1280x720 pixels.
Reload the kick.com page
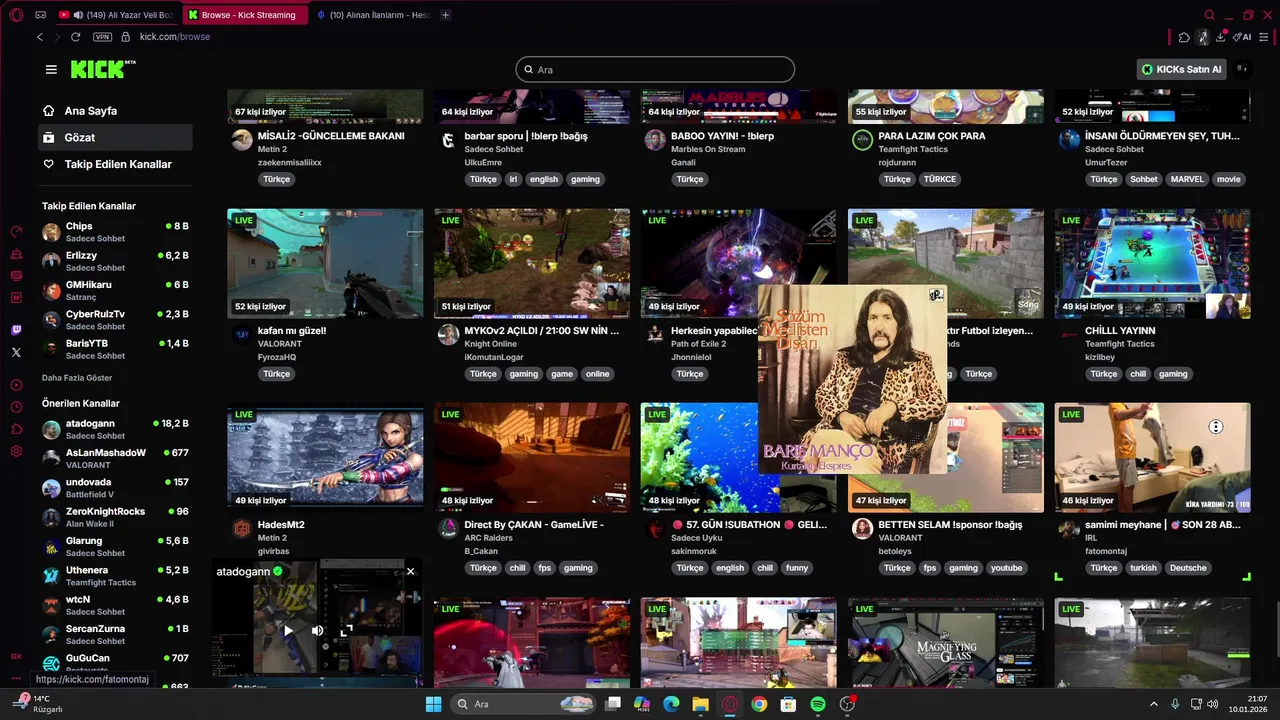tap(75, 37)
